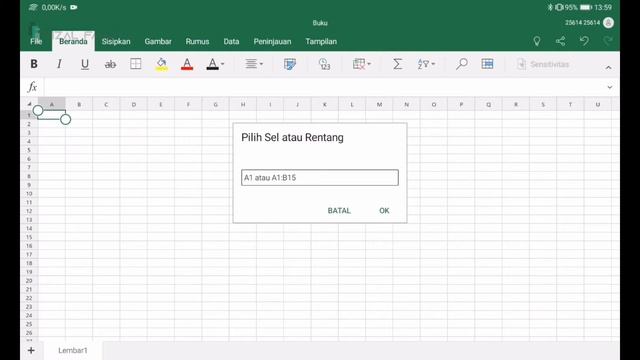Open the File menu
640x360 pixels.
tap(36, 41)
